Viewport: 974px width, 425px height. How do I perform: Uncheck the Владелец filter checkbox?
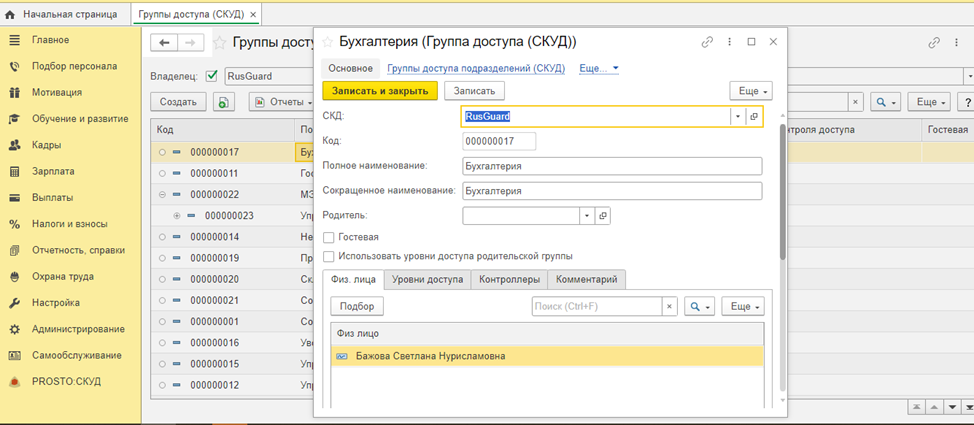211,75
